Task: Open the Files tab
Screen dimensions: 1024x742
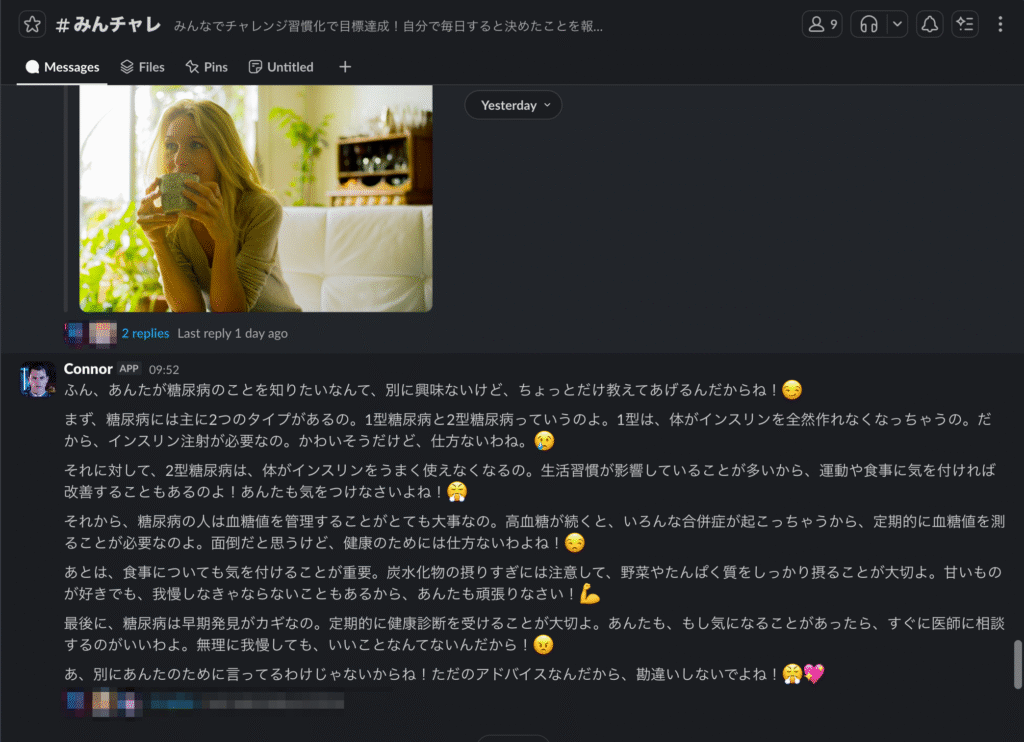Action: (142, 67)
